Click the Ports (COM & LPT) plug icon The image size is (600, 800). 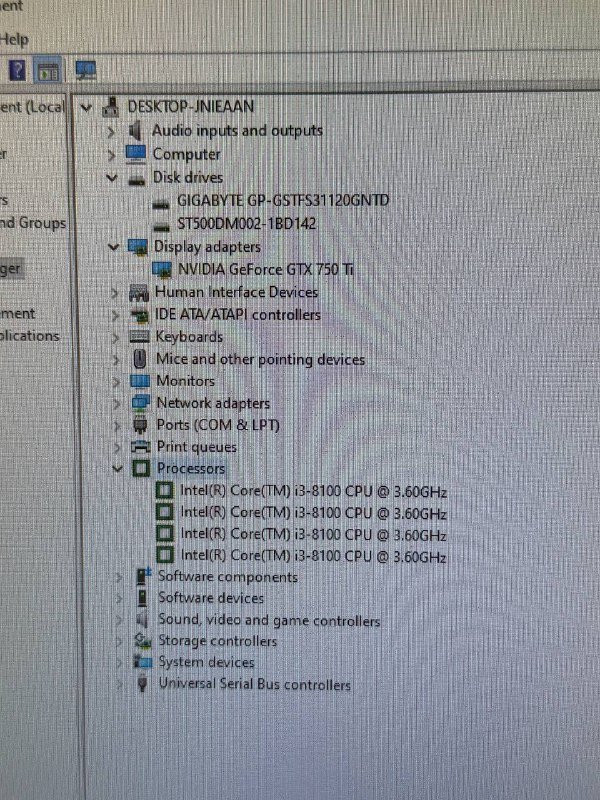click(140, 426)
